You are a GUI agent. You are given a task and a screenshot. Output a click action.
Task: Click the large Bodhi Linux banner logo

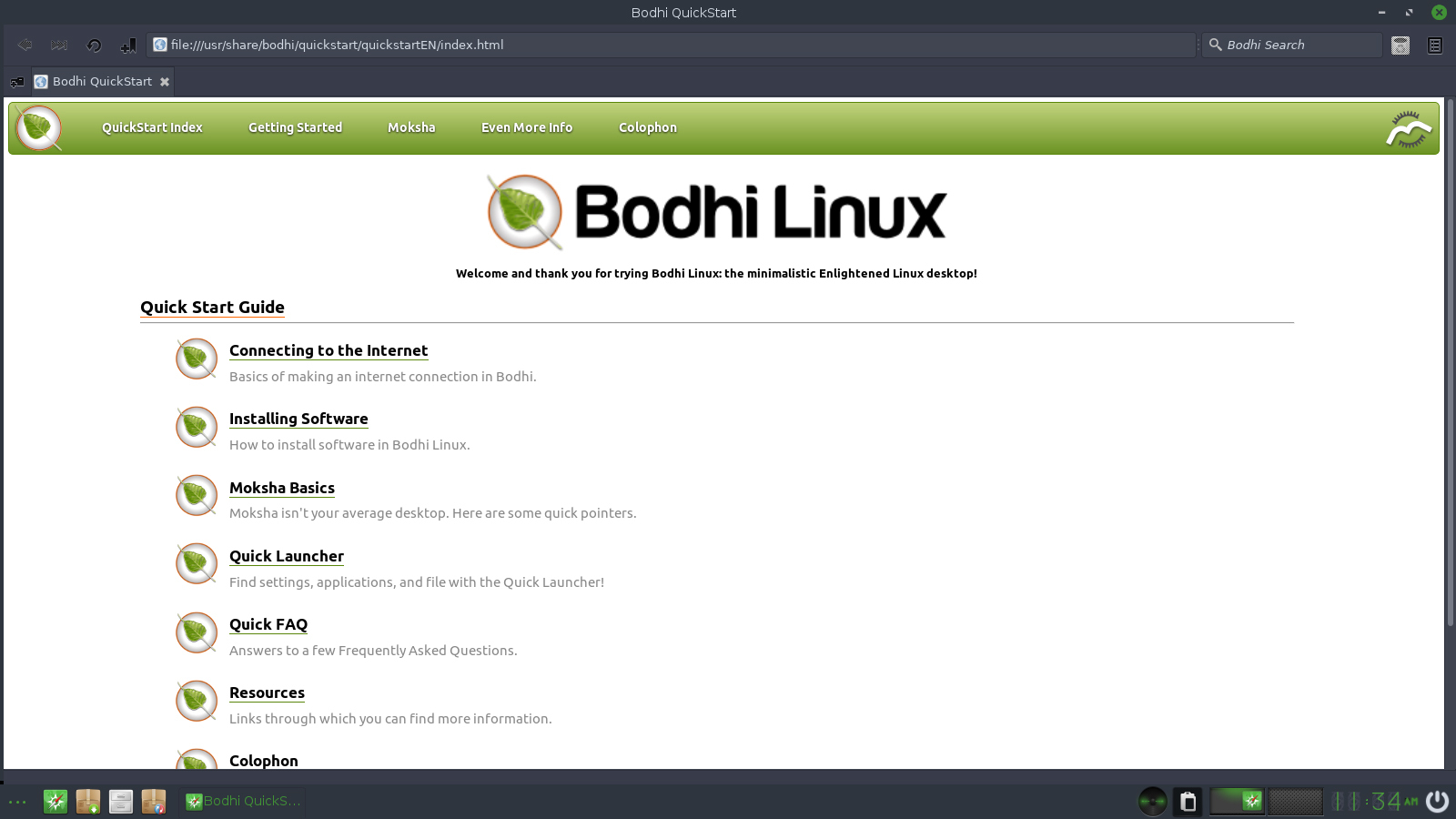[717, 212]
